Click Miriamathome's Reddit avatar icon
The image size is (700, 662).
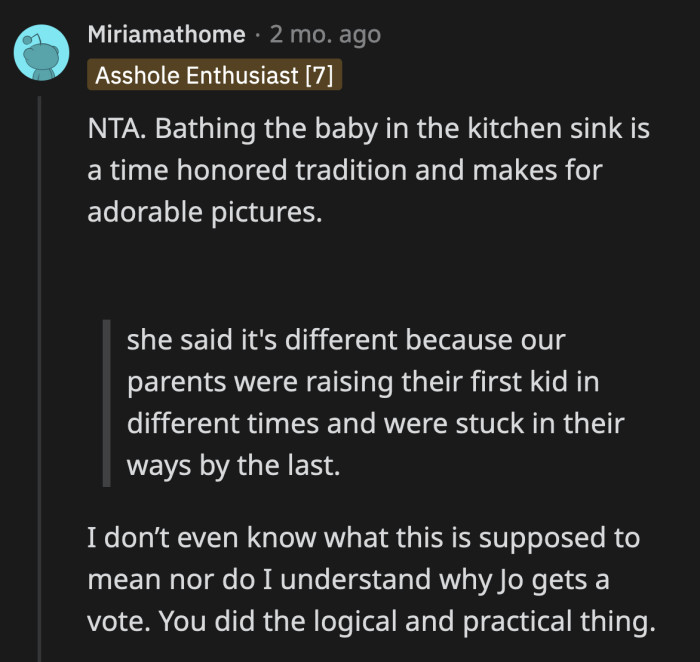42,54
